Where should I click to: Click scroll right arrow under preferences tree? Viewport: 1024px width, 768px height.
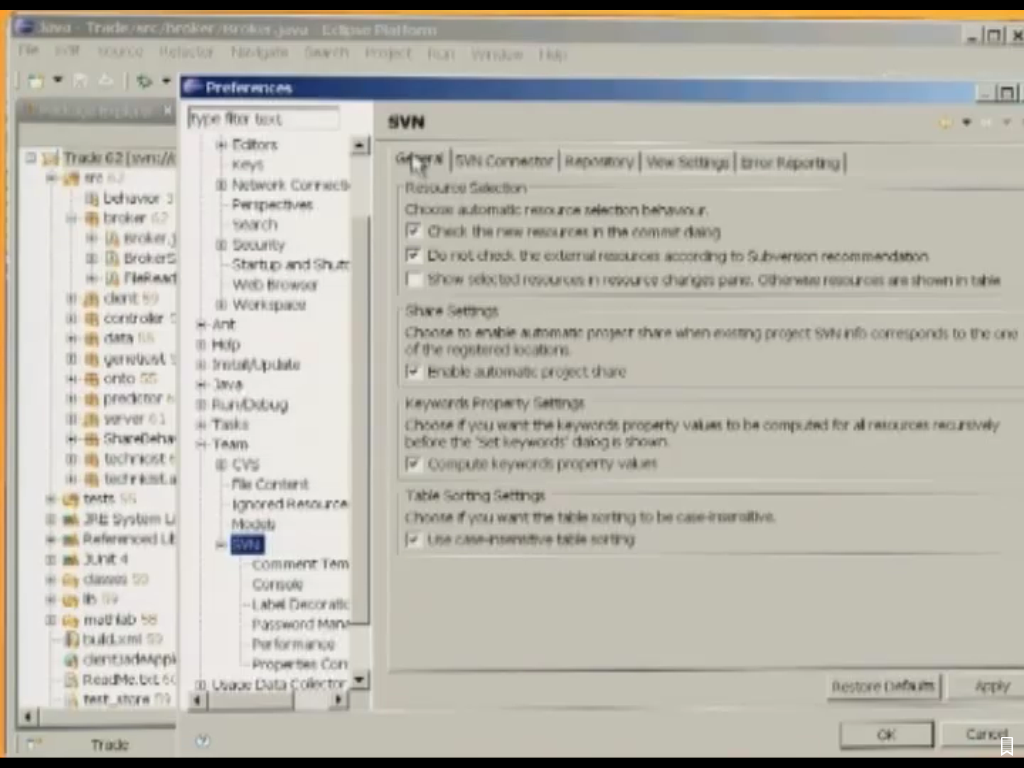(338, 700)
